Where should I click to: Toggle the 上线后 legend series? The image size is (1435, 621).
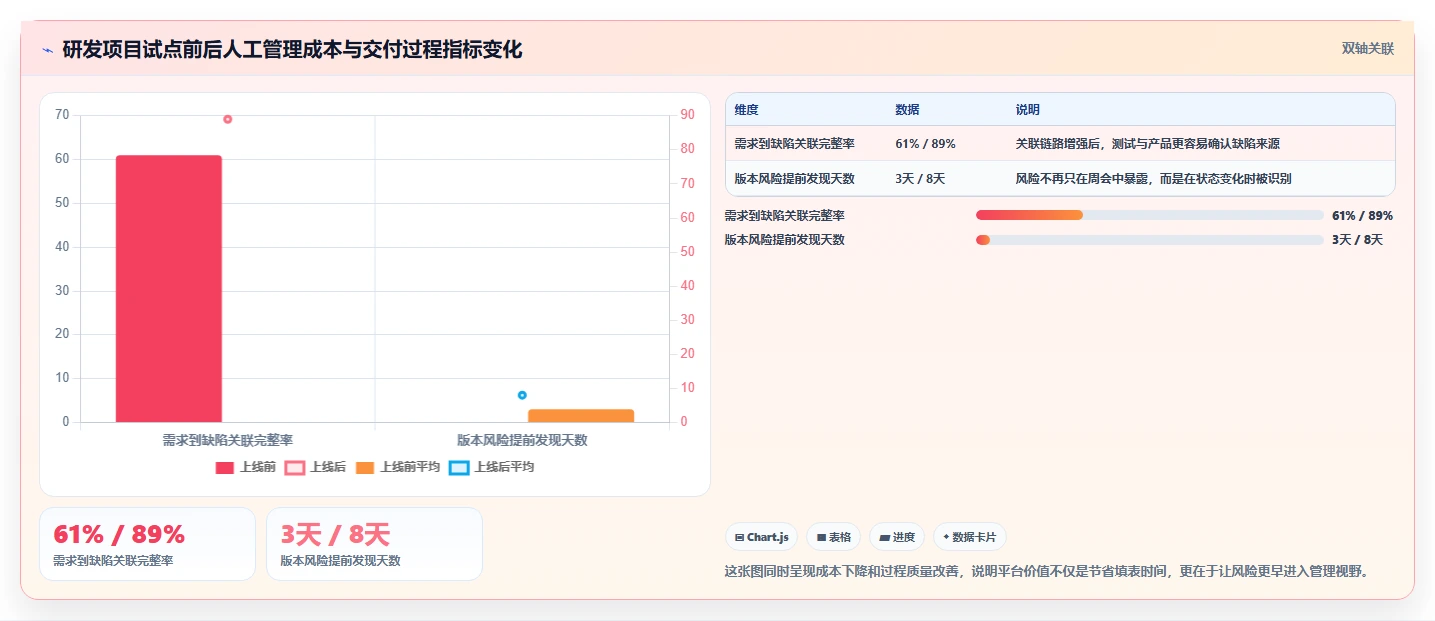point(315,467)
